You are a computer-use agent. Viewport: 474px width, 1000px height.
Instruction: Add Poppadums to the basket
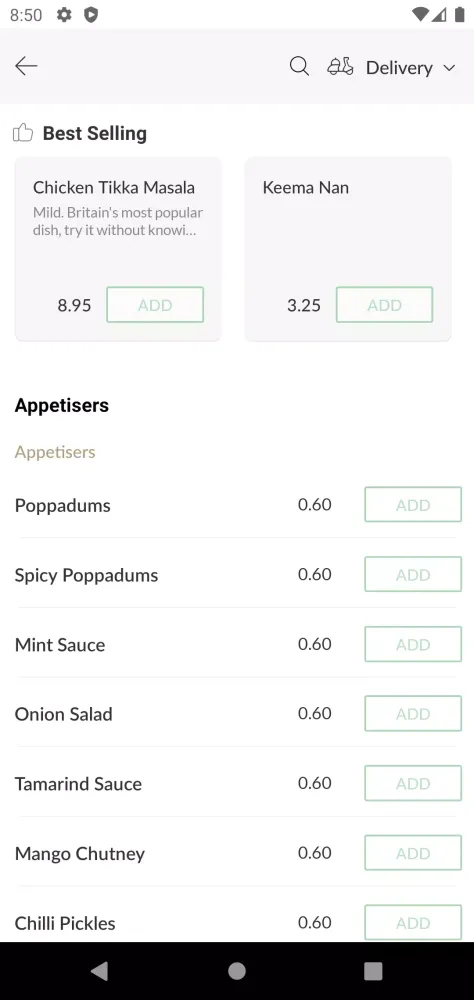[x=413, y=504]
